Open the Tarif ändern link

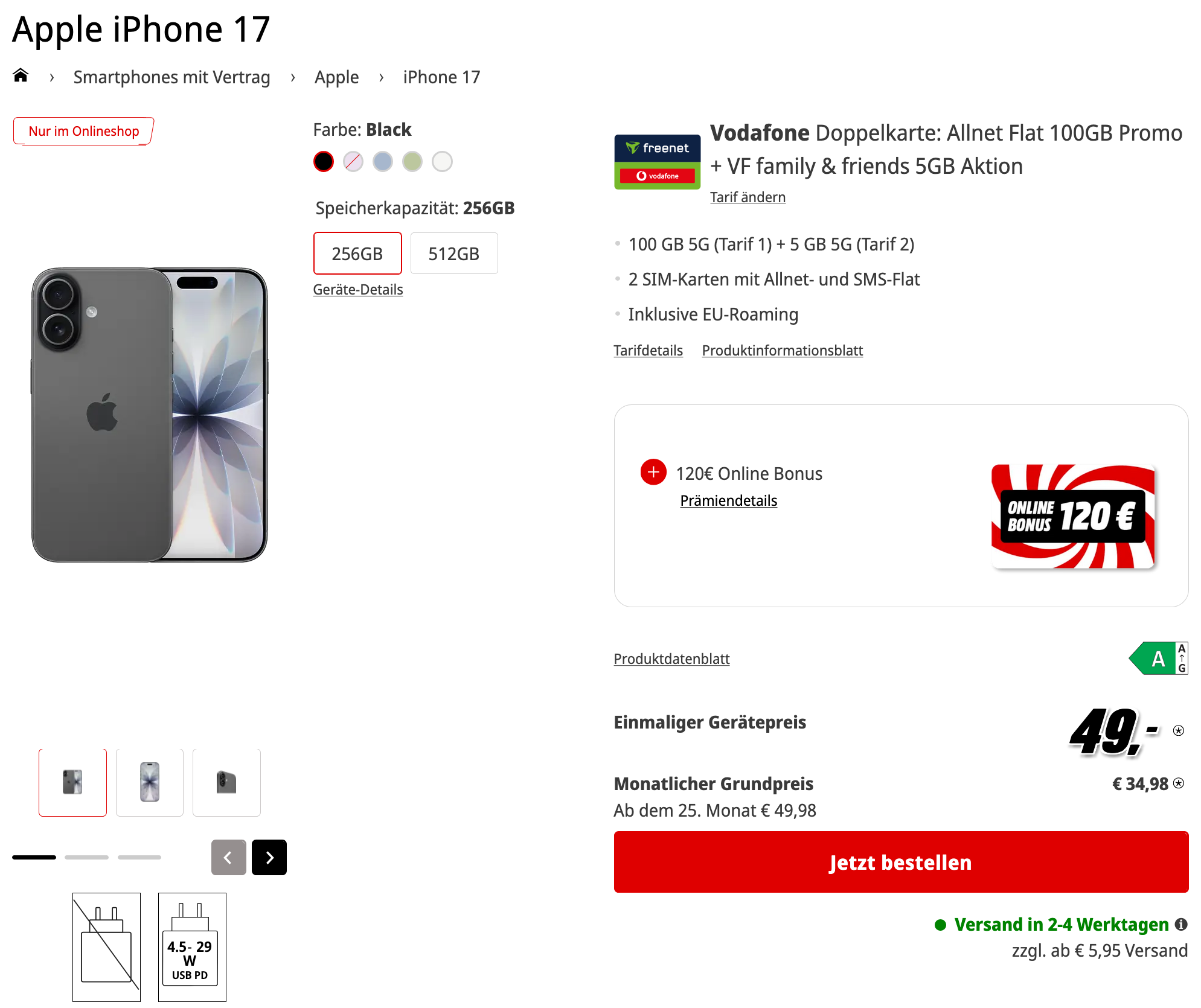click(x=748, y=197)
